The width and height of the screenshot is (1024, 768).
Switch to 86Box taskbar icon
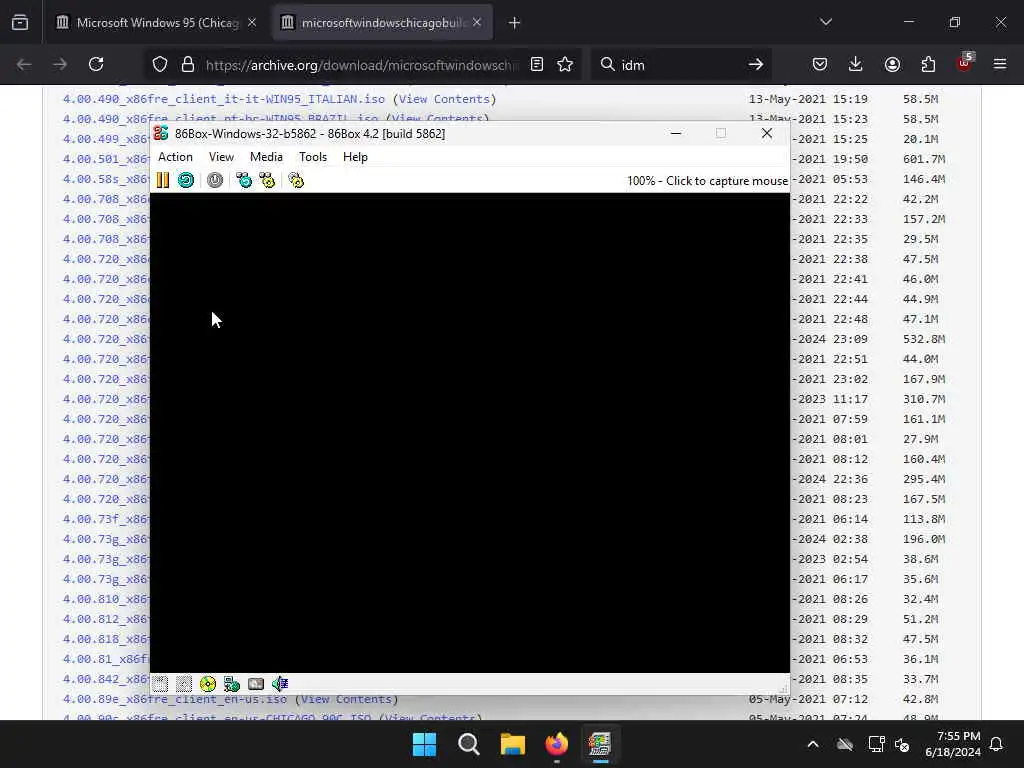coord(600,744)
